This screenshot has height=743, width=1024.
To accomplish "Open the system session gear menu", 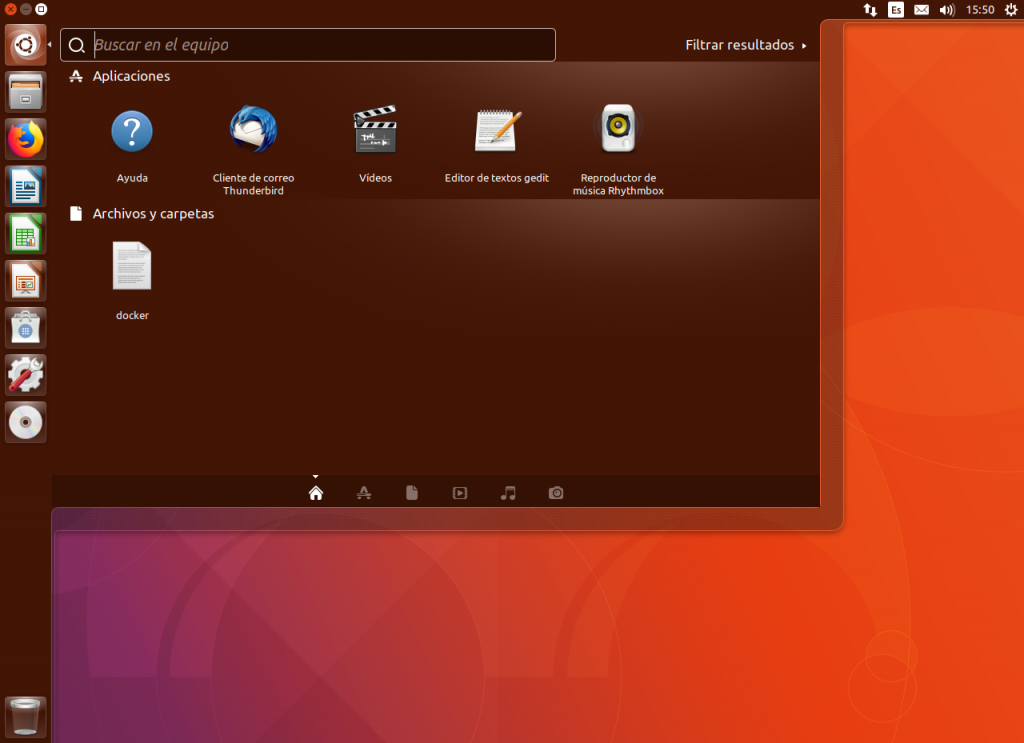I will point(1011,9).
